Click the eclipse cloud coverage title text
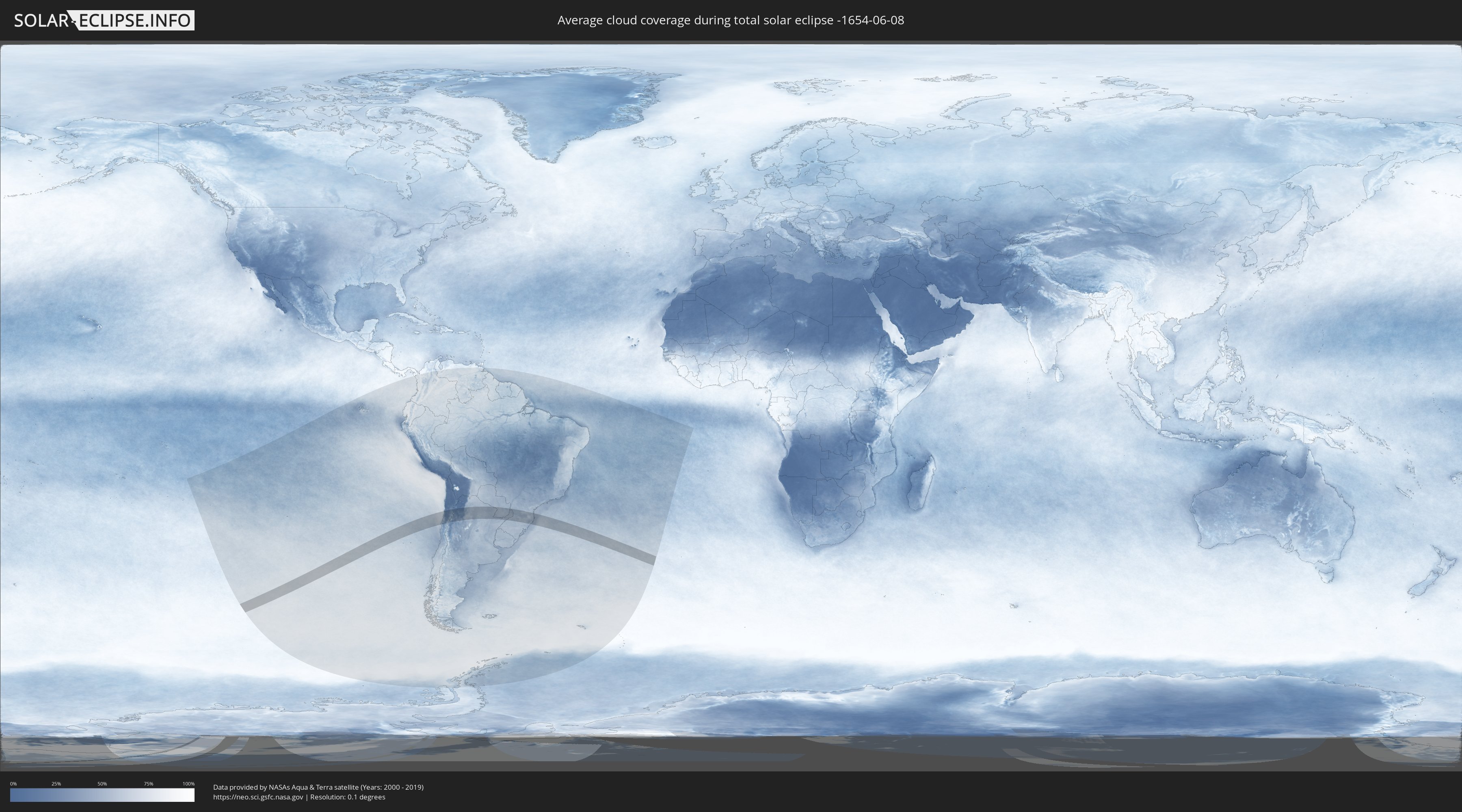Viewport: 1462px width, 812px height. [731, 20]
